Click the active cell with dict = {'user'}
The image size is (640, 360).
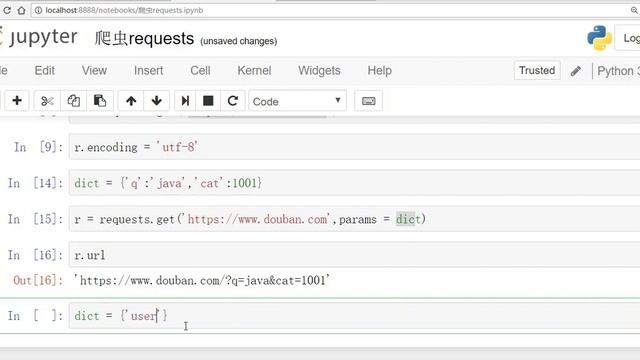coord(354,316)
